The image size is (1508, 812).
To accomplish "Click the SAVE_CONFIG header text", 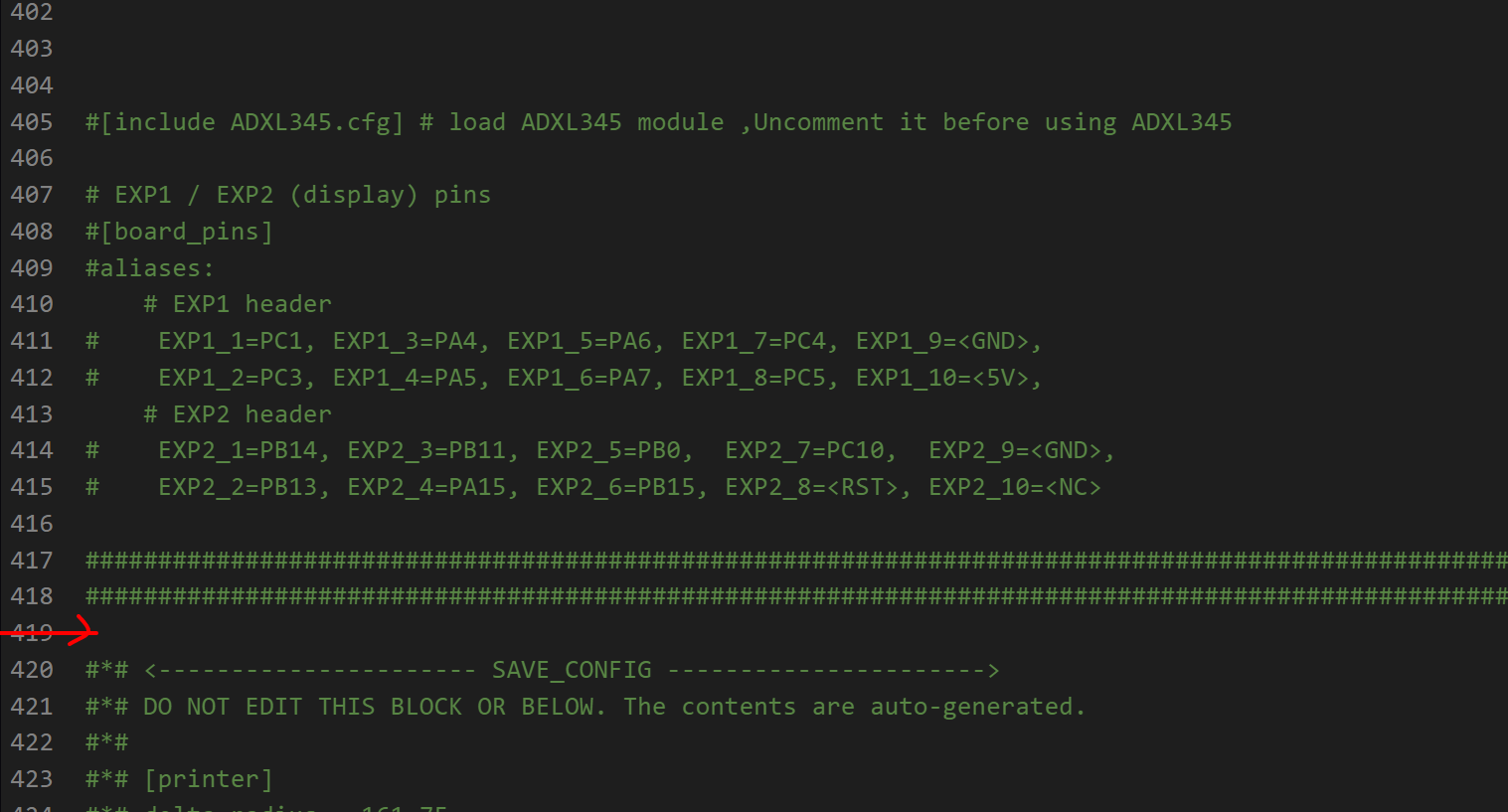I will 572,670.
